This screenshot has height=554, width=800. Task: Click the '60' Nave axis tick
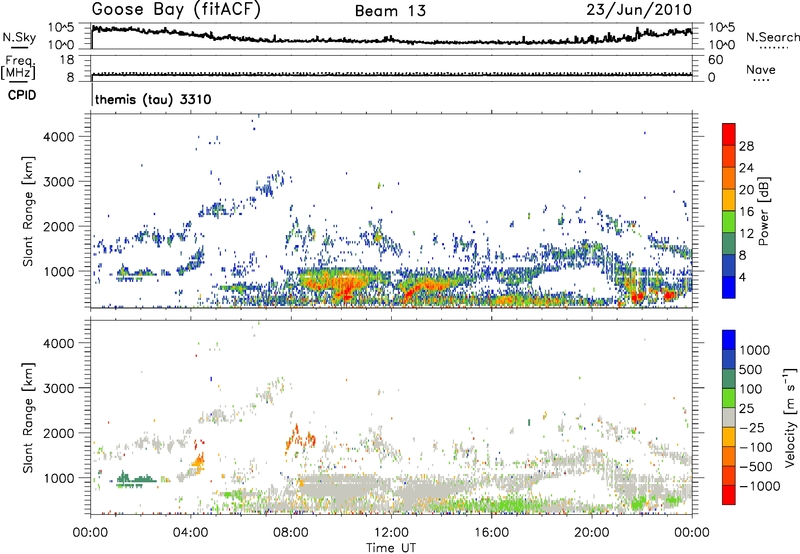point(715,60)
